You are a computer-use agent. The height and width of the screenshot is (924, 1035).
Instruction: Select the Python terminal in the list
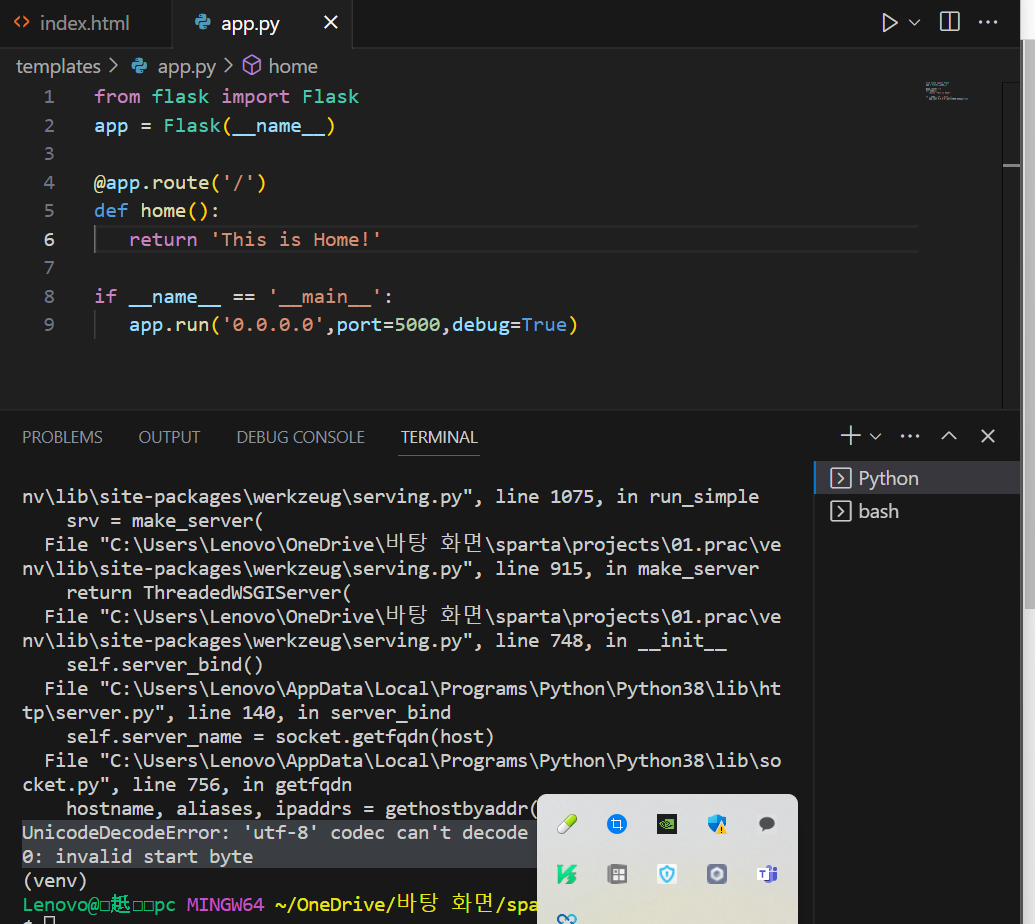pos(918,478)
